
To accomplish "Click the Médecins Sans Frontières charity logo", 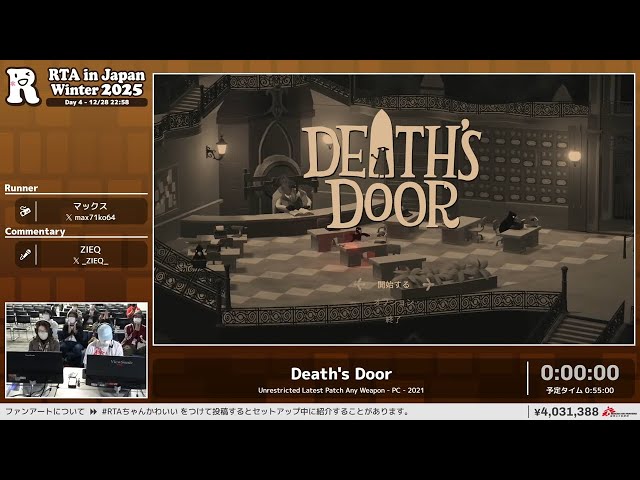I will tap(619, 412).
